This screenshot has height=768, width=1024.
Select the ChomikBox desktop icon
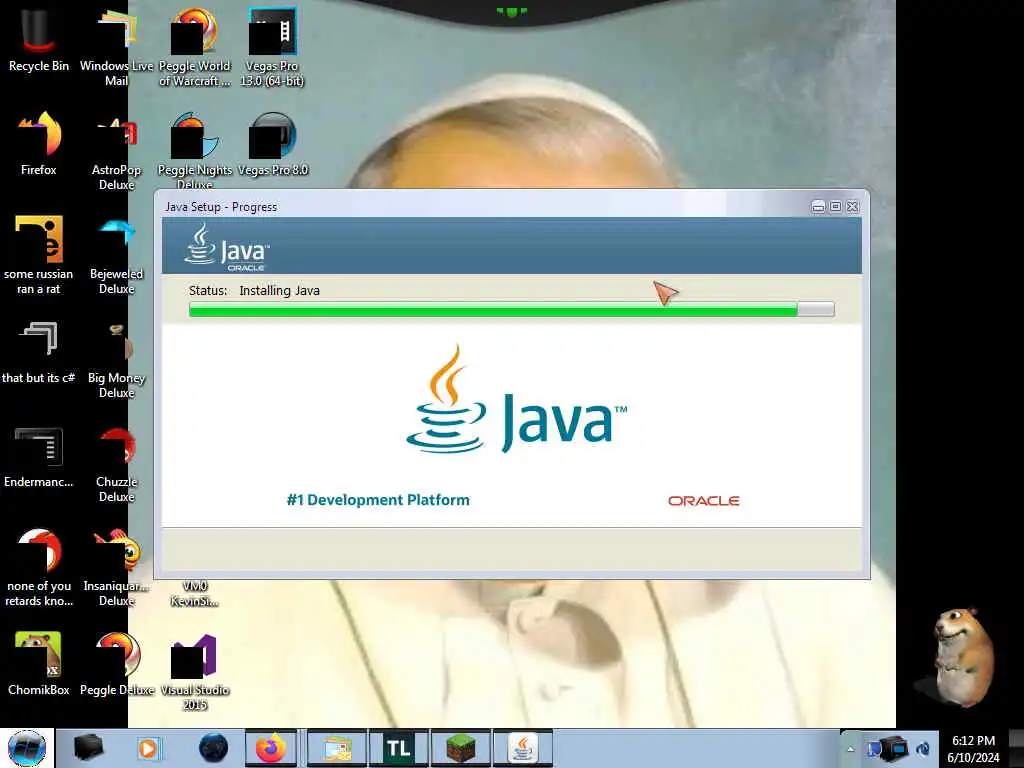tap(39, 663)
